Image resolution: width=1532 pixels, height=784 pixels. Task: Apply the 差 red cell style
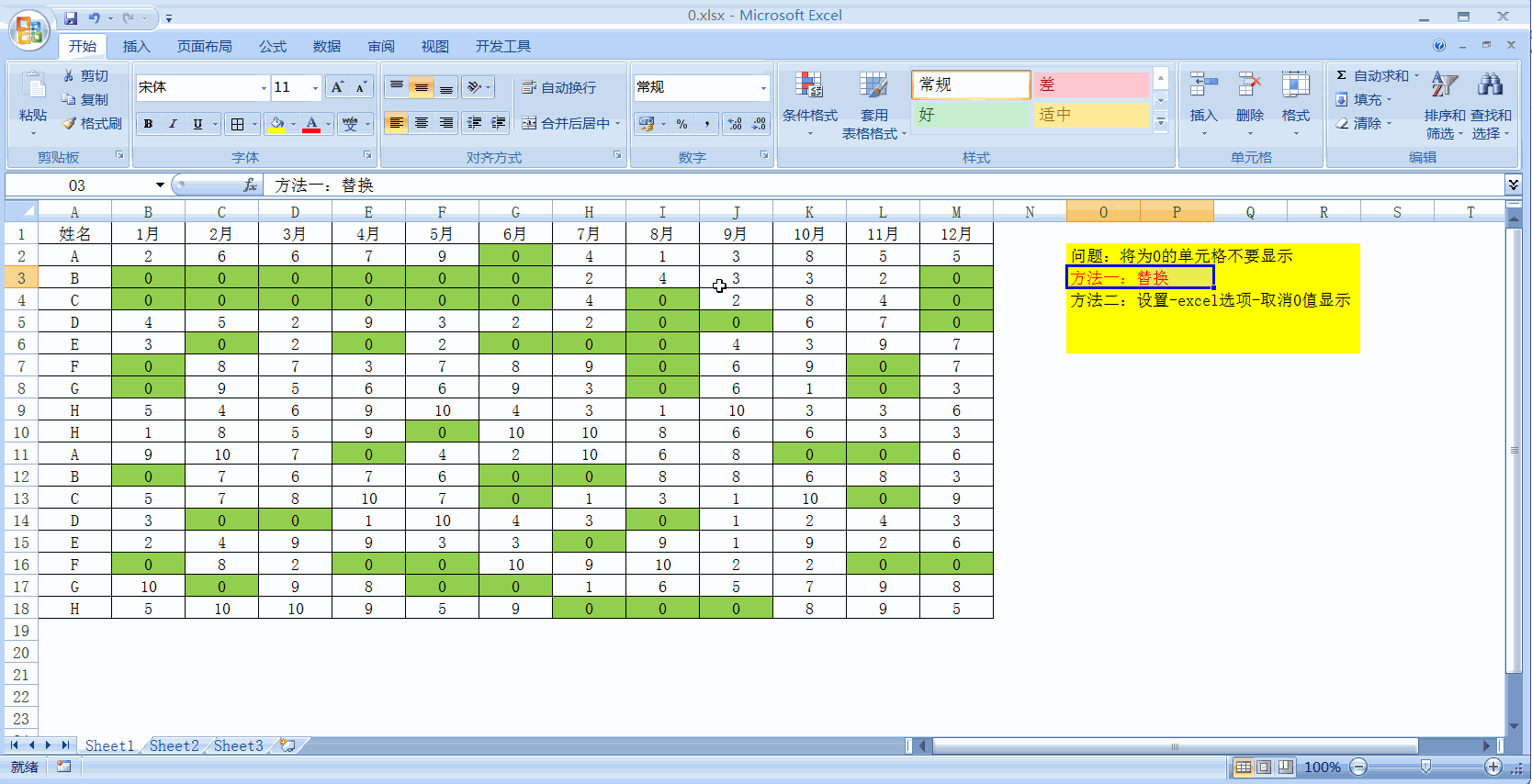[1091, 84]
